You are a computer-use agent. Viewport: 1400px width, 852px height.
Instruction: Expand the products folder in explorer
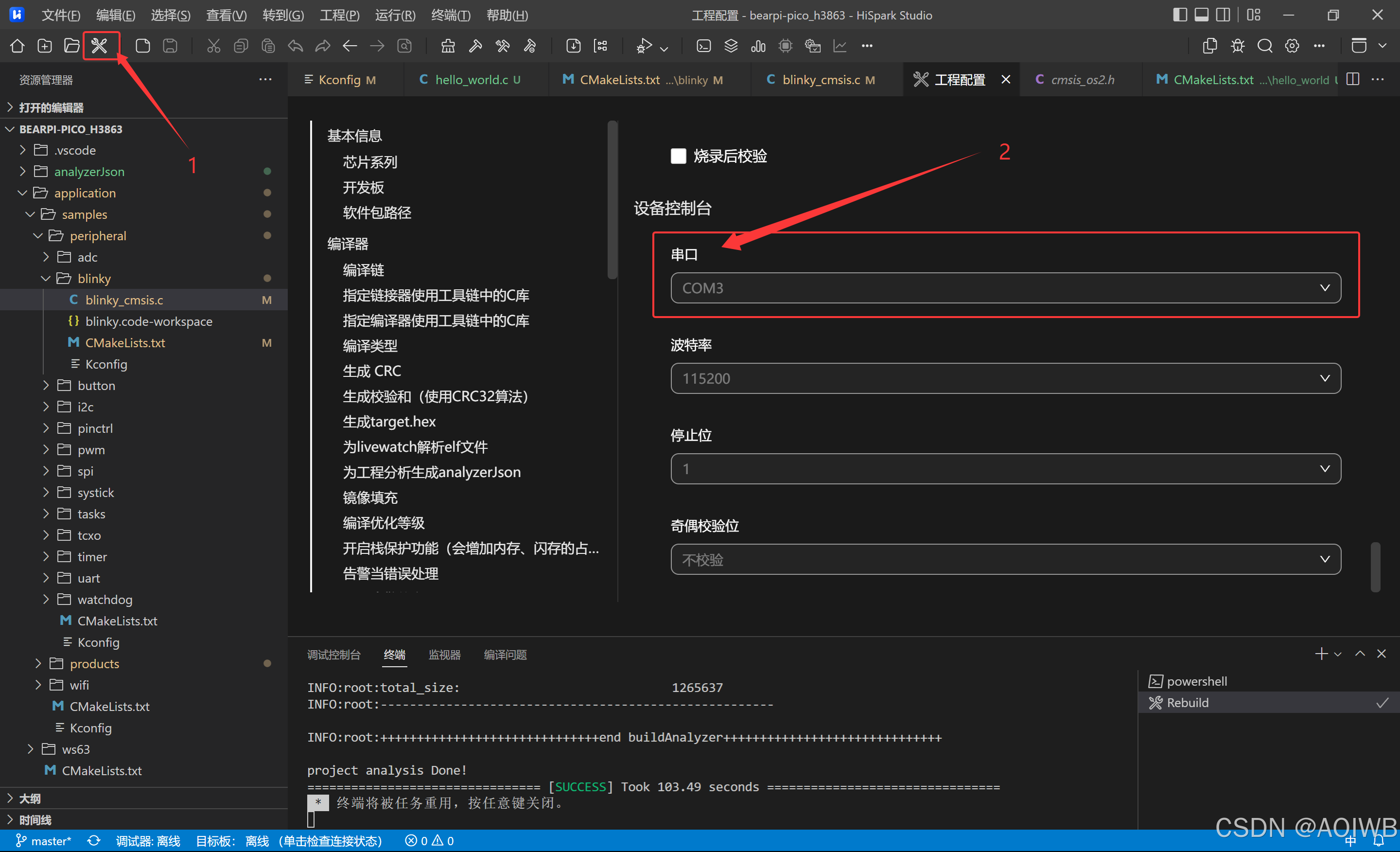point(94,663)
